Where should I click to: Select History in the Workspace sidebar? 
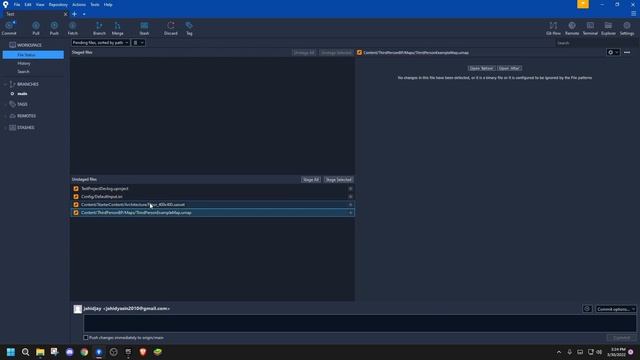24,63
